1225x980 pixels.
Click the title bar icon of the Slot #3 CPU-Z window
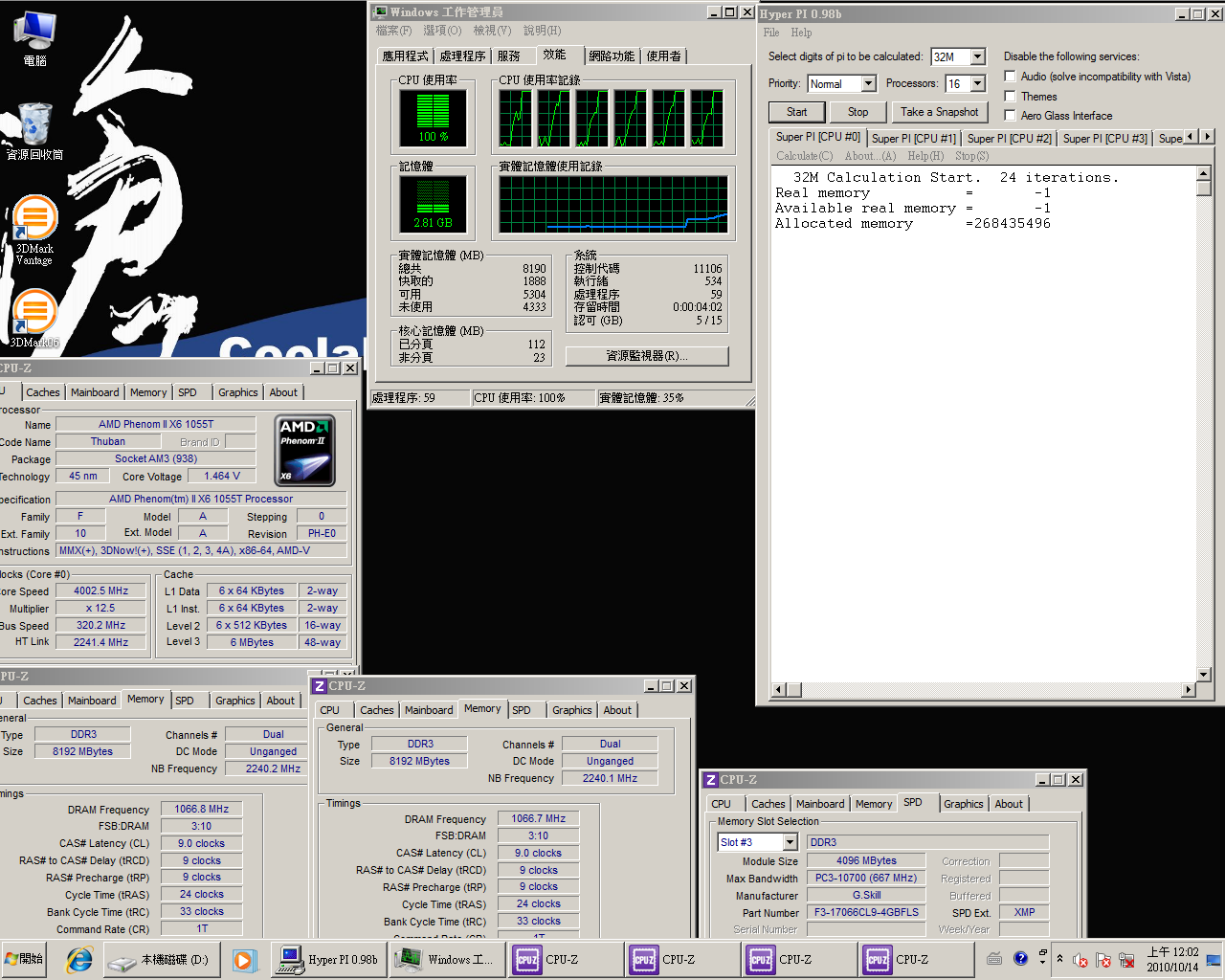click(711, 780)
